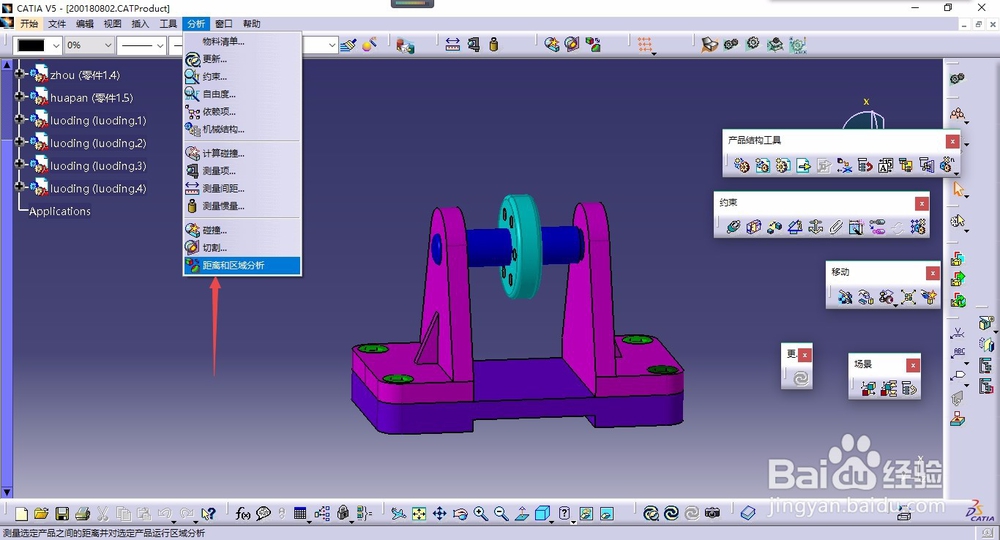The image size is (1000, 540).
Task: Click the measure inertia weight icon
Action: pyautogui.click(x=494, y=45)
